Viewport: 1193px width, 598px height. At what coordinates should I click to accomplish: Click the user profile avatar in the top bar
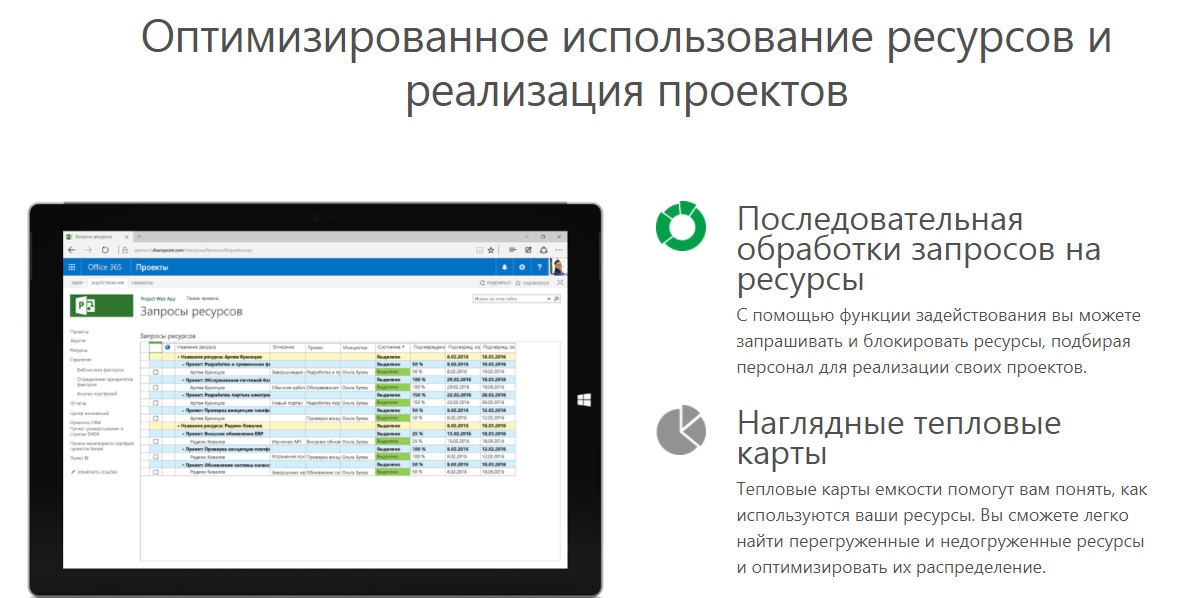[x=557, y=266]
